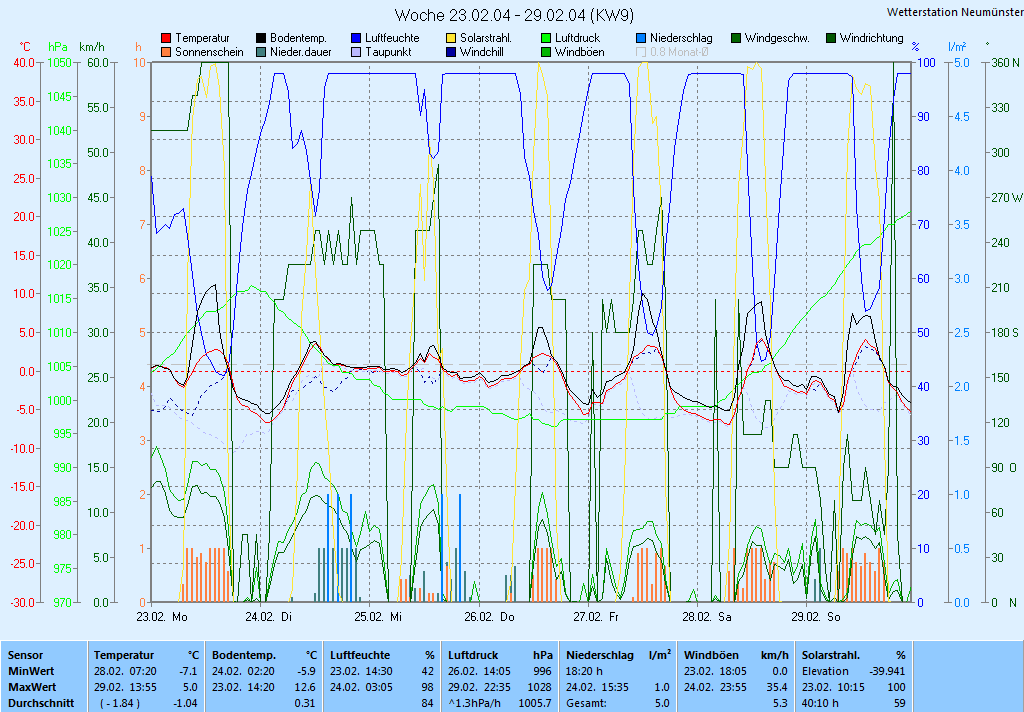The width and height of the screenshot is (1024, 712).
Task: Click the ( - 1.84 ) average temperature value
Action: tap(120, 704)
